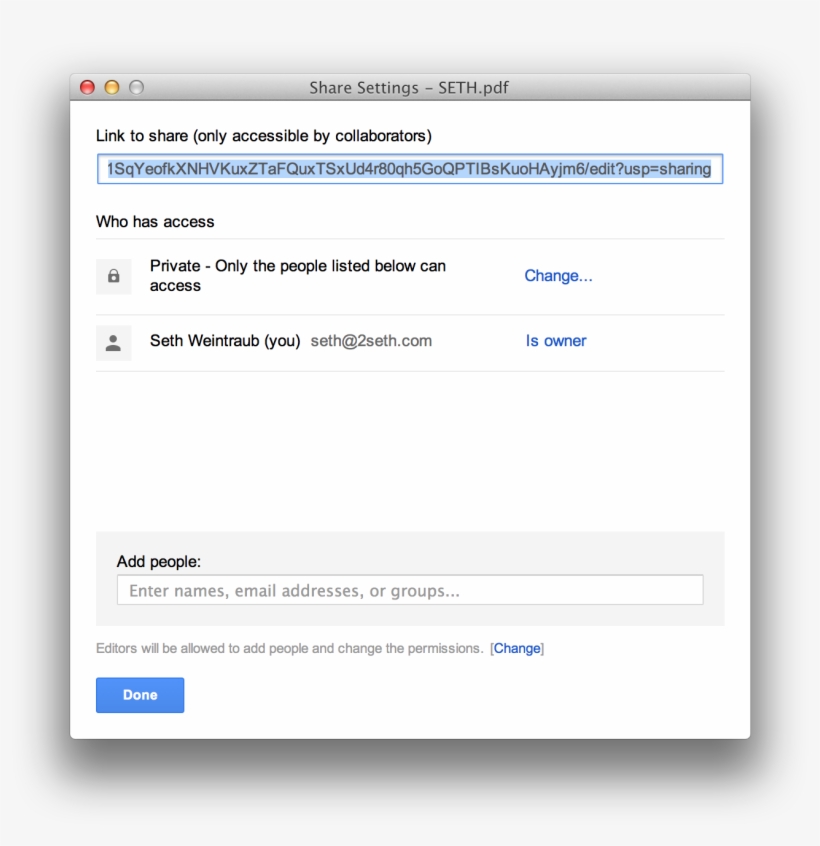This screenshot has height=846, width=820.
Task: Select the Who has access heading
Action: tap(155, 221)
